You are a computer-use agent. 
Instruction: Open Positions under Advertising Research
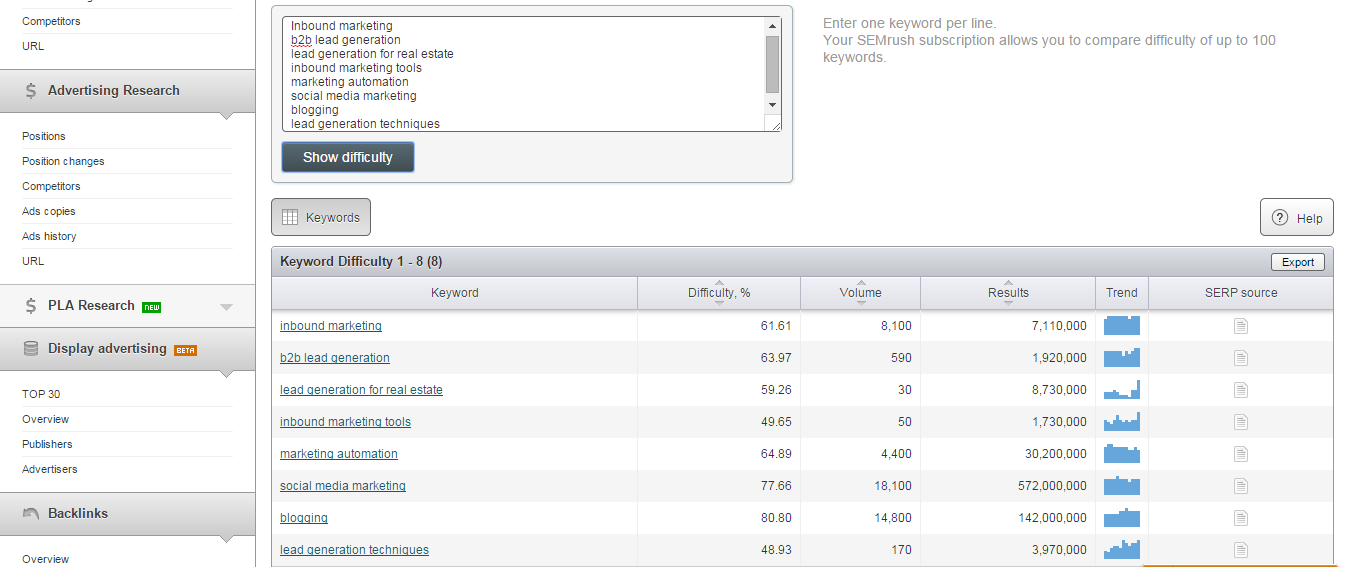(x=44, y=136)
